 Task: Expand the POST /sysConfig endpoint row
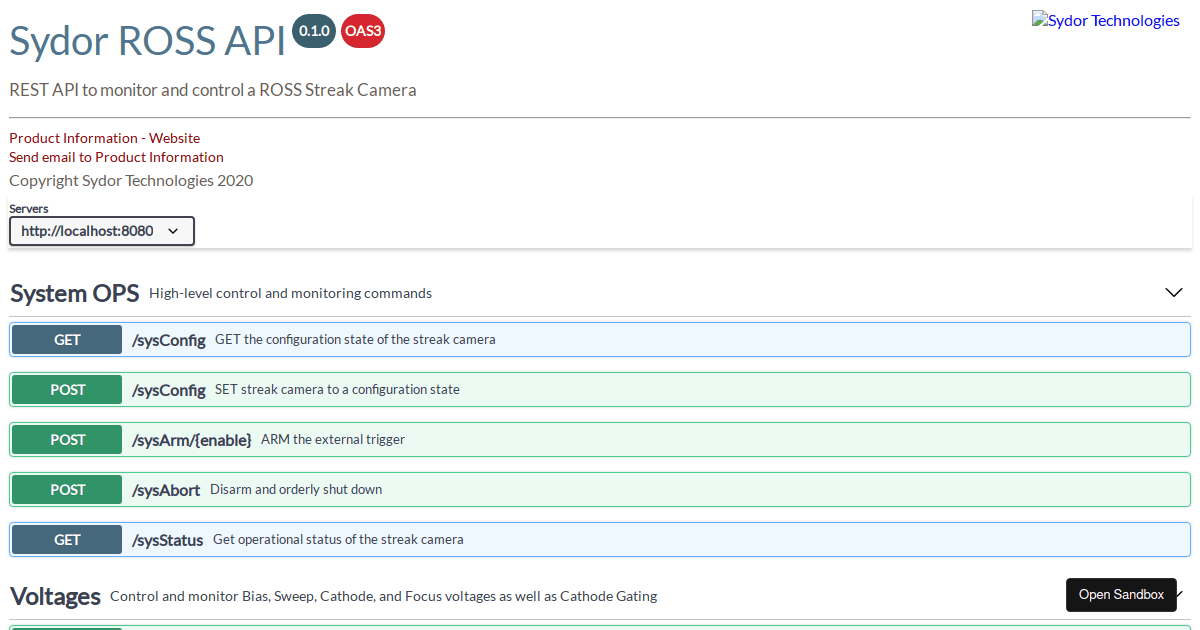600,389
